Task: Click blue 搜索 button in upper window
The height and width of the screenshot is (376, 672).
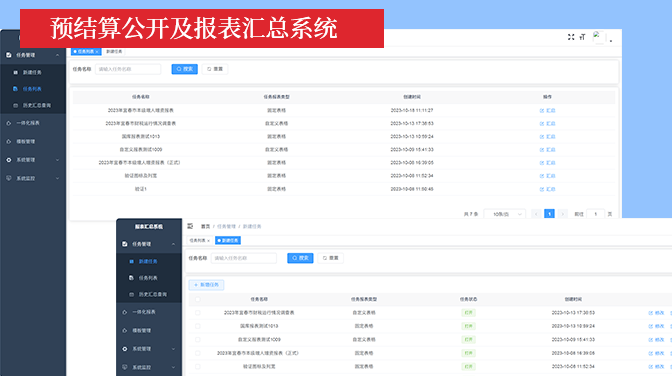Action: point(185,69)
